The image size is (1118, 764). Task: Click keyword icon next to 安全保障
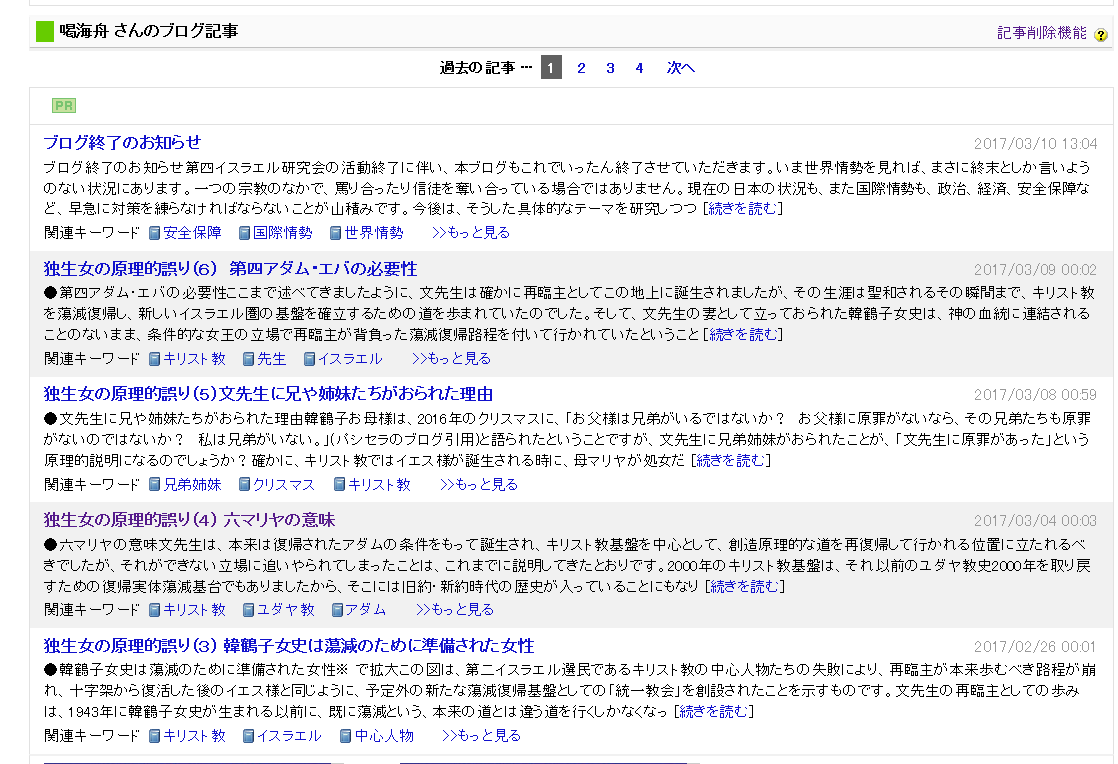[x=155, y=233]
